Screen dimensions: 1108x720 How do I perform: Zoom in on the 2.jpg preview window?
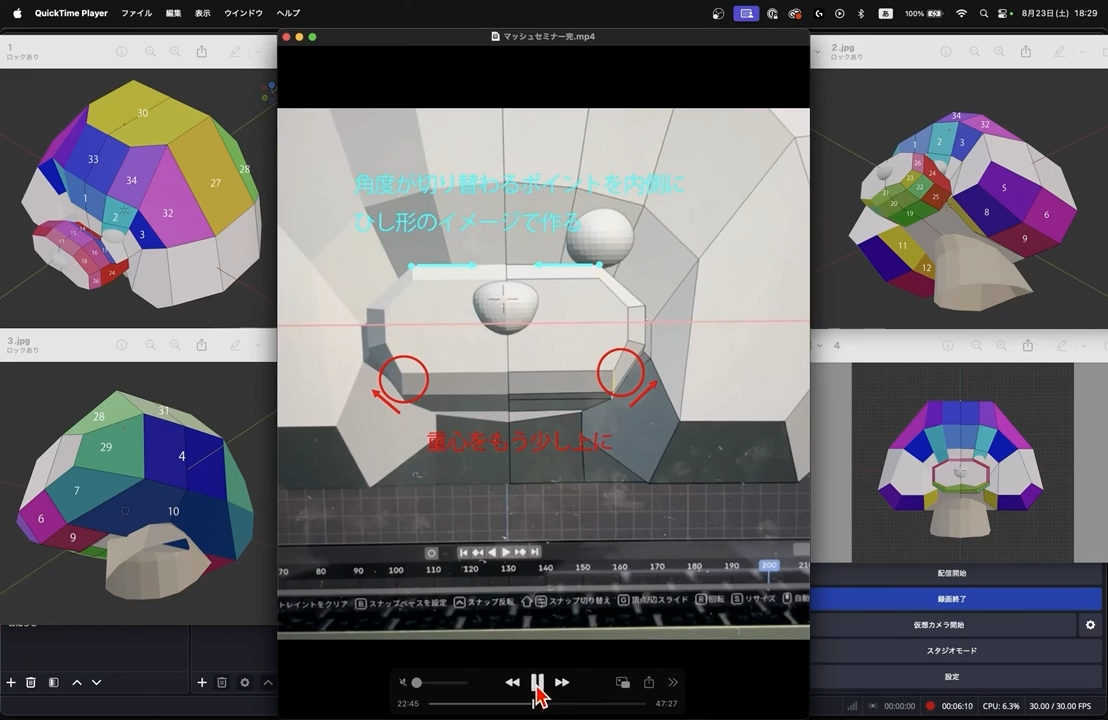click(1002, 52)
